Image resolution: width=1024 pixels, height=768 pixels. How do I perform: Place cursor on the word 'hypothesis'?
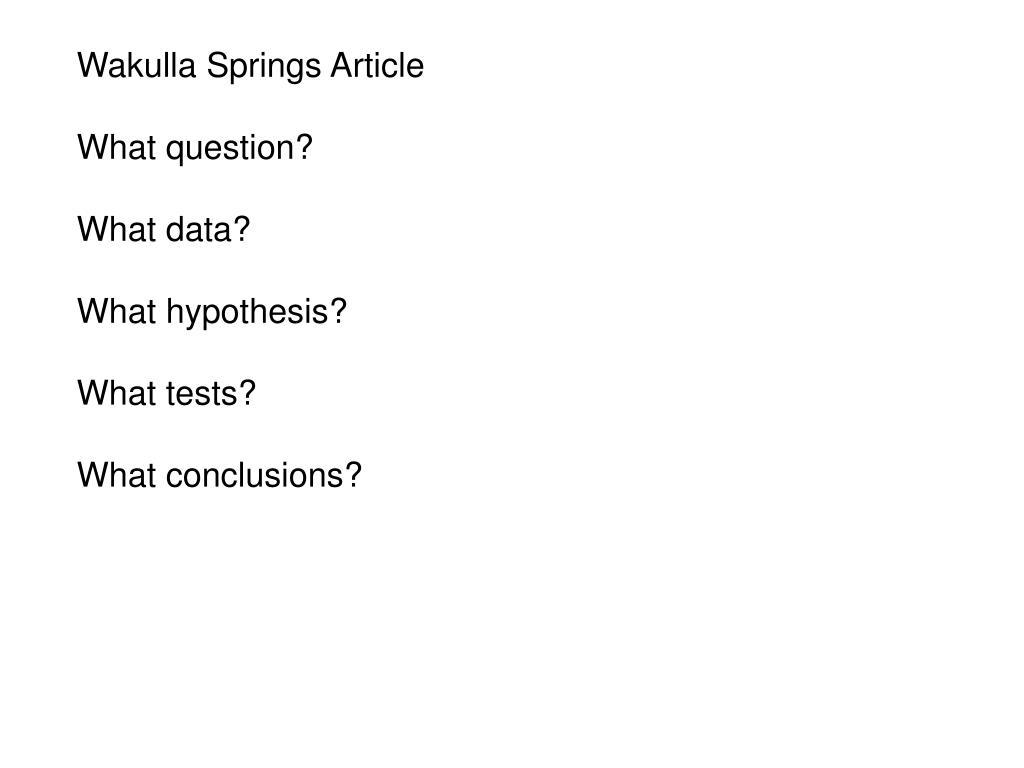click(248, 313)
